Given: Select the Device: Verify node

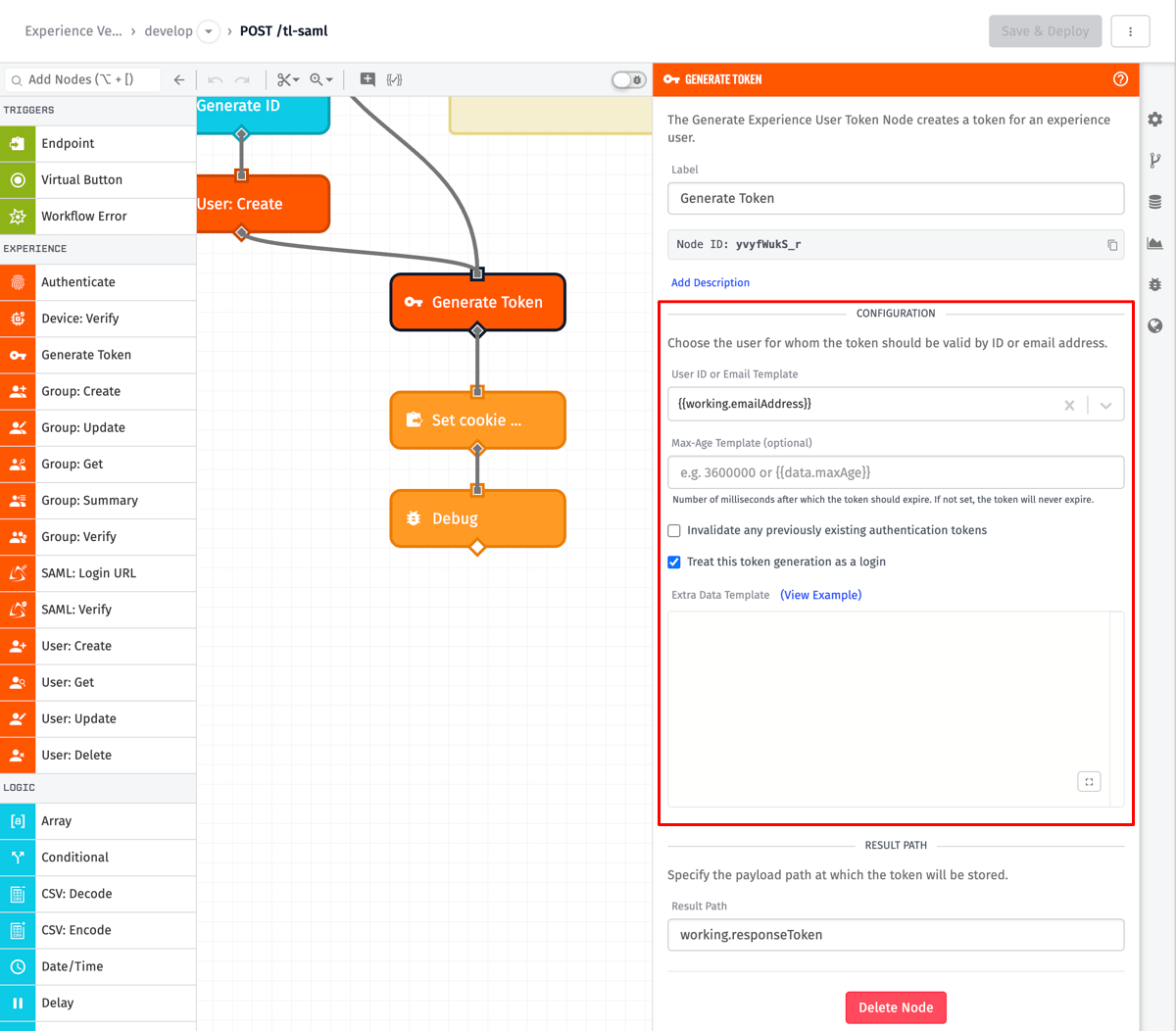Looking at the screenshot, I should point(98,318).
